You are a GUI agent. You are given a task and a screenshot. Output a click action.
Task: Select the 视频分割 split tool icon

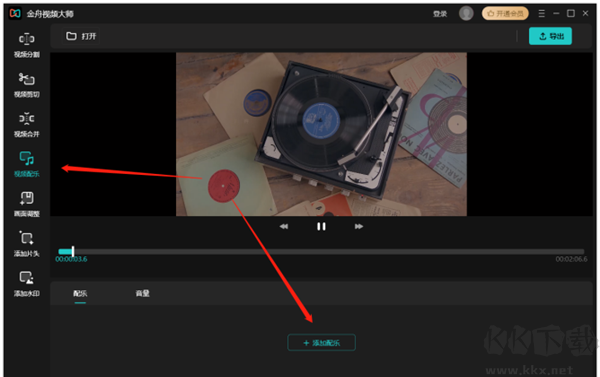[26, 45]
